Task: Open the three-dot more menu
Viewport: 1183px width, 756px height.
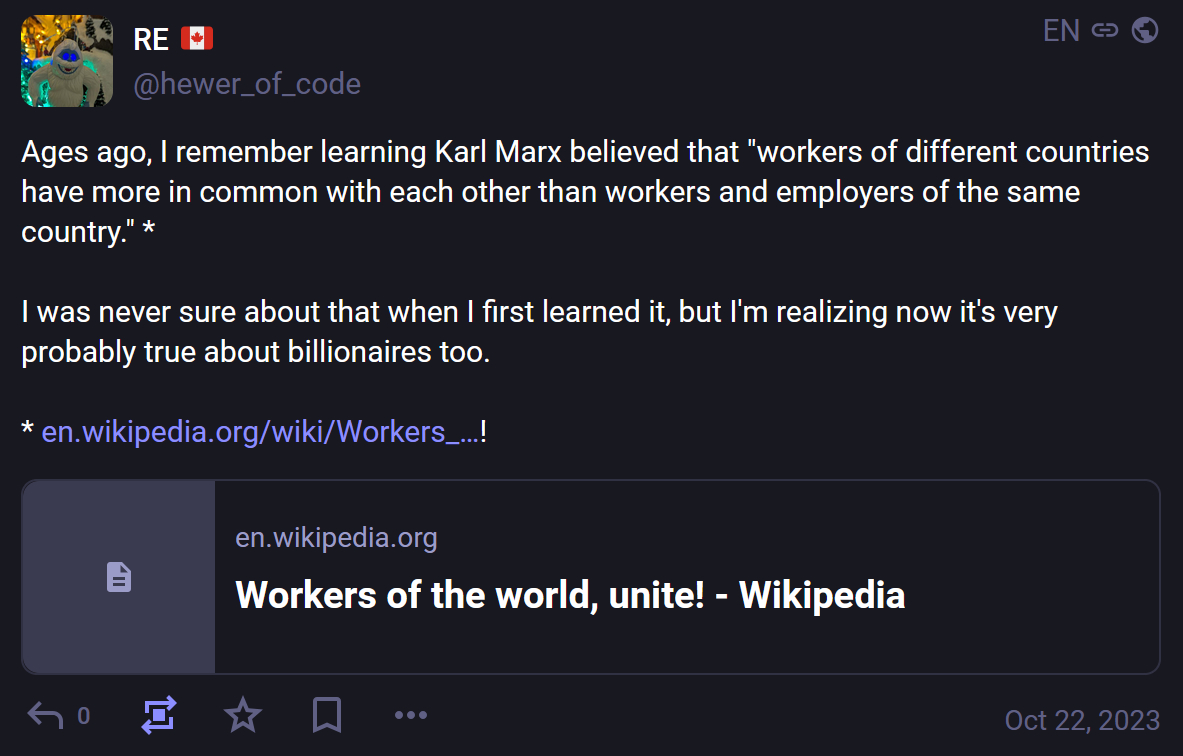Action: [x=411, y=715]
